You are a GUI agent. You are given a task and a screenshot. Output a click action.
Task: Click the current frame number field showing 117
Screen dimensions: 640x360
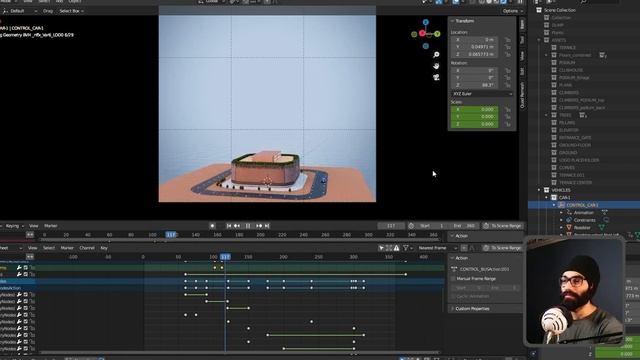tap(391, 226)
